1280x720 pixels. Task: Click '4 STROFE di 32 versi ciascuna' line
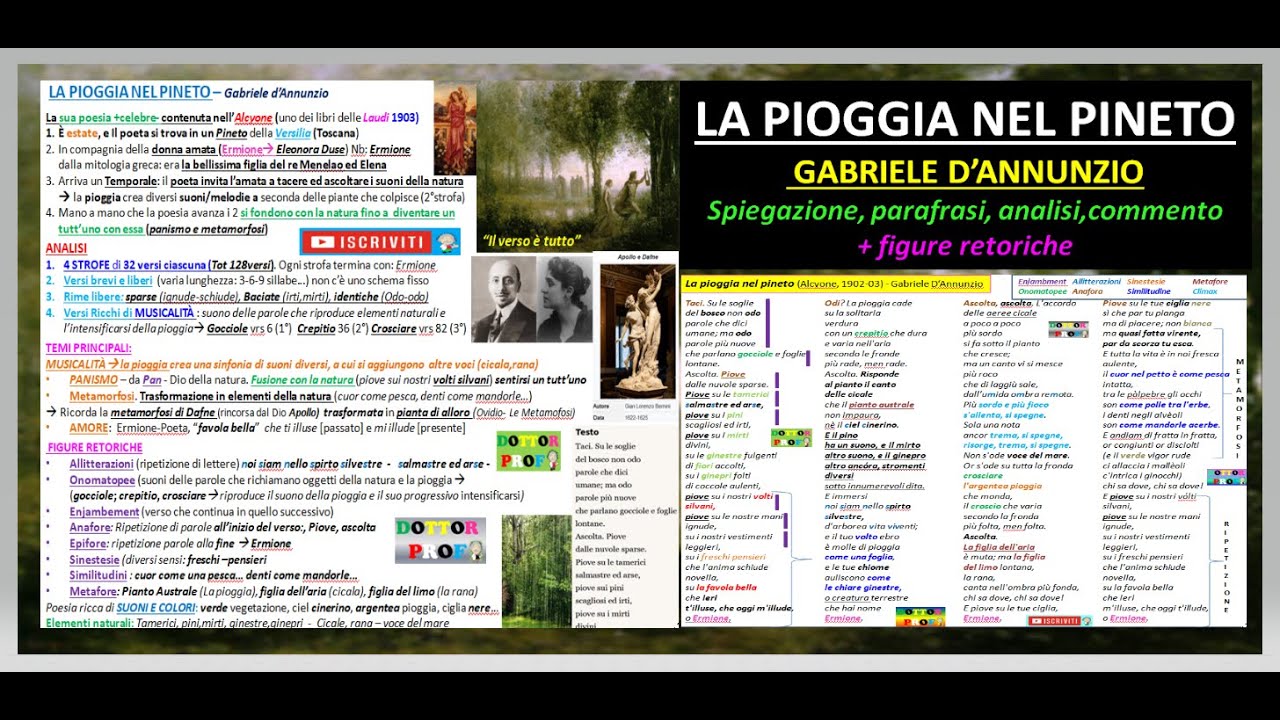249,265
